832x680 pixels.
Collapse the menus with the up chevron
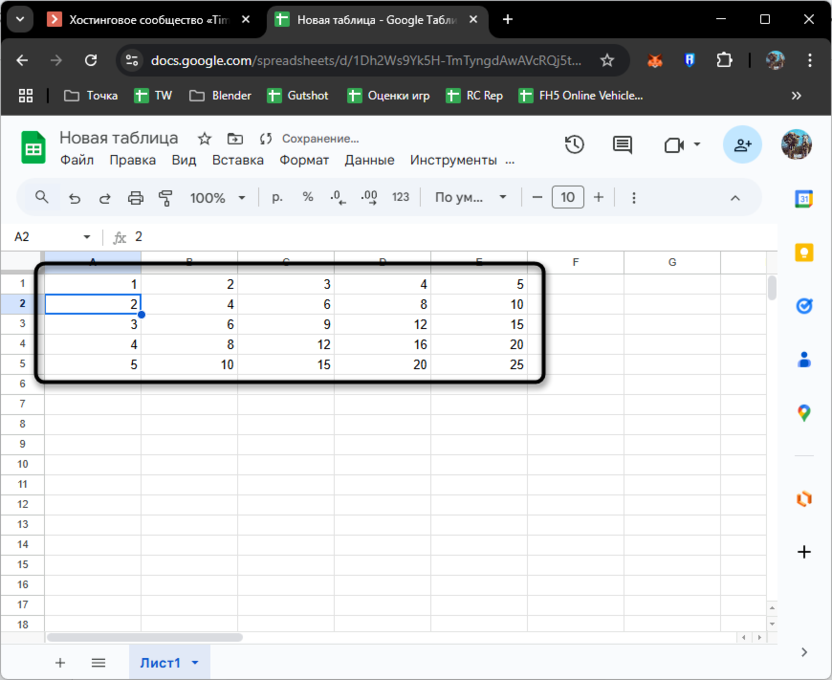[x=735, y=198]
